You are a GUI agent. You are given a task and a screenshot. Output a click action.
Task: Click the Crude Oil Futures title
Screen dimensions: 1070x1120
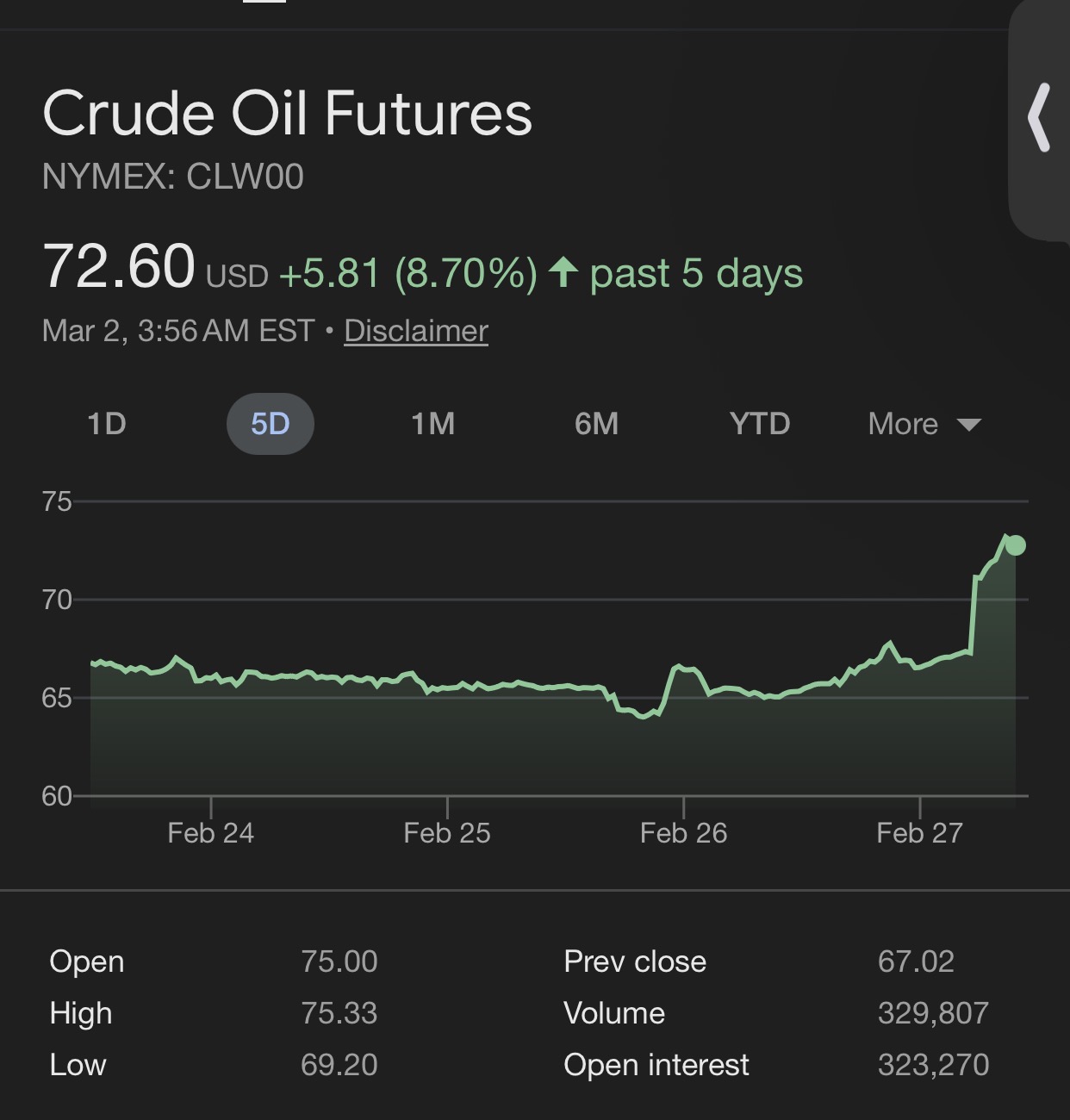point(287,114)
